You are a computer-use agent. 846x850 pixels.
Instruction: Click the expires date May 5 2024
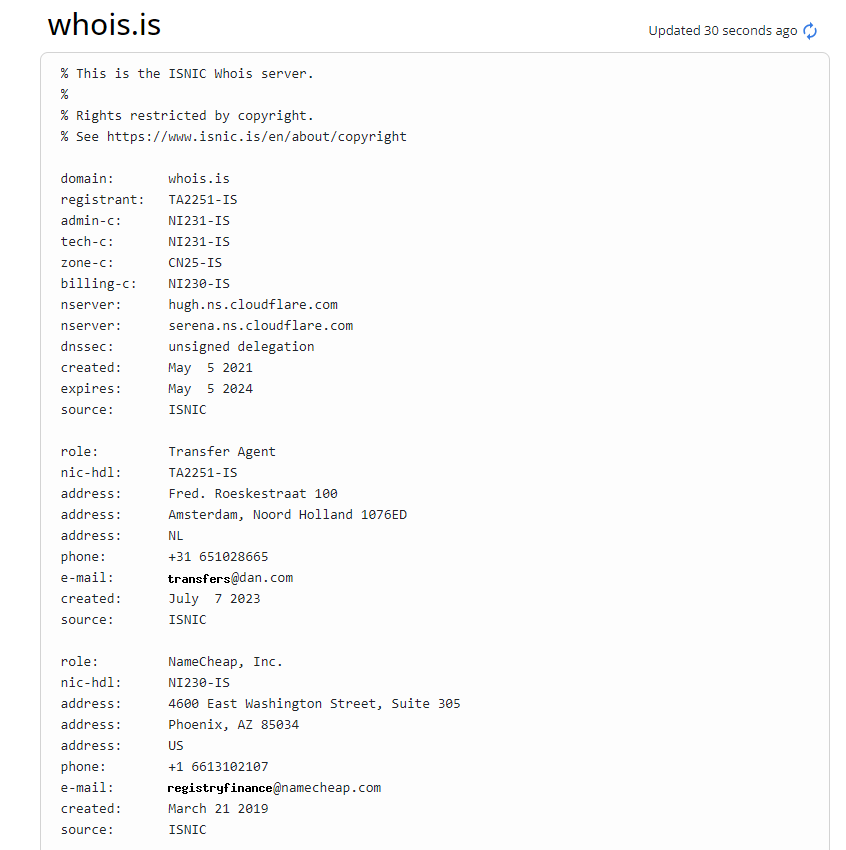click(x=210, y=389)
